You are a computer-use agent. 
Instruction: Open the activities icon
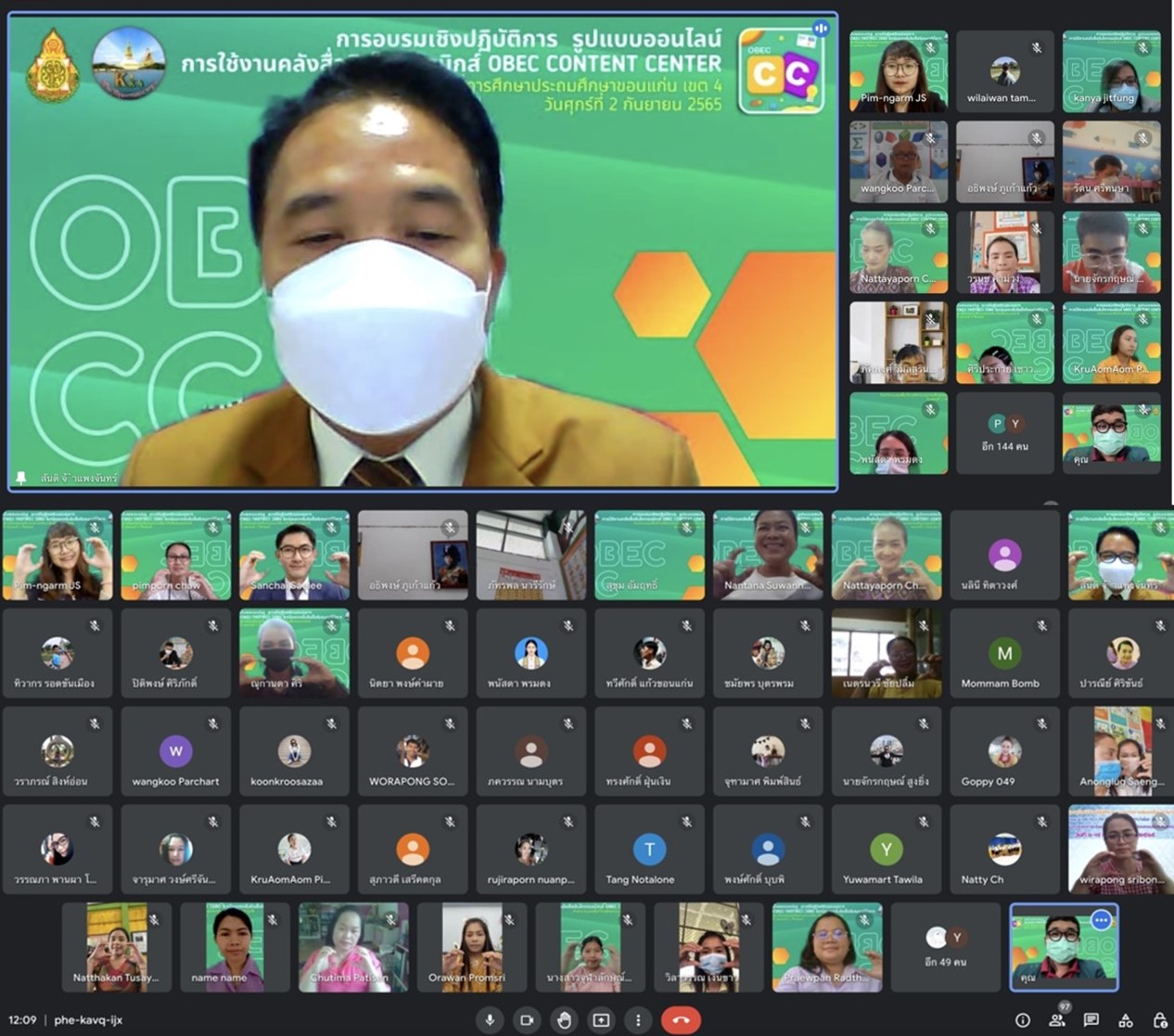click(1126, 1020)
